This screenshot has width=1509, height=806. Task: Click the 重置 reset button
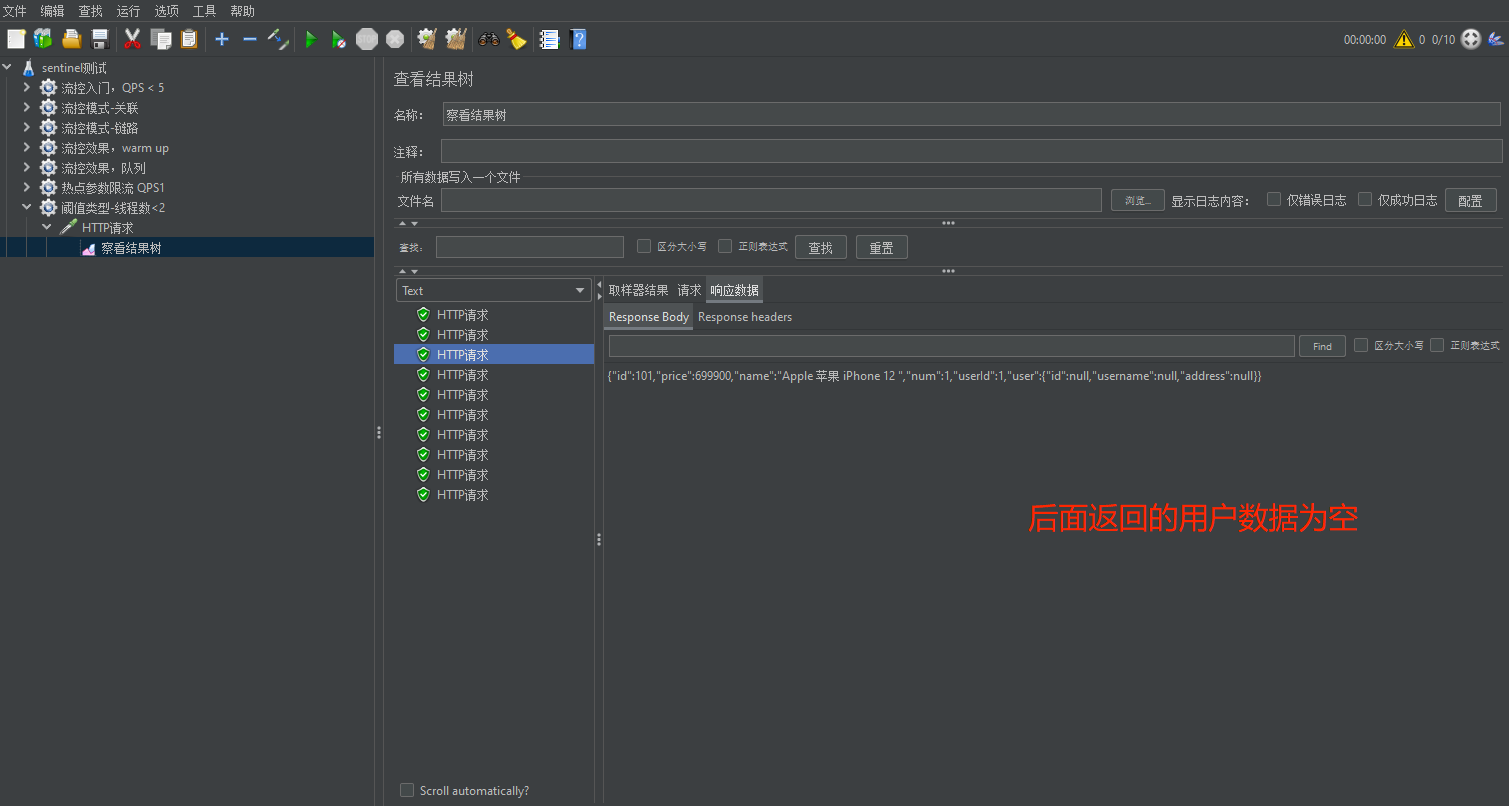point(882,247)
